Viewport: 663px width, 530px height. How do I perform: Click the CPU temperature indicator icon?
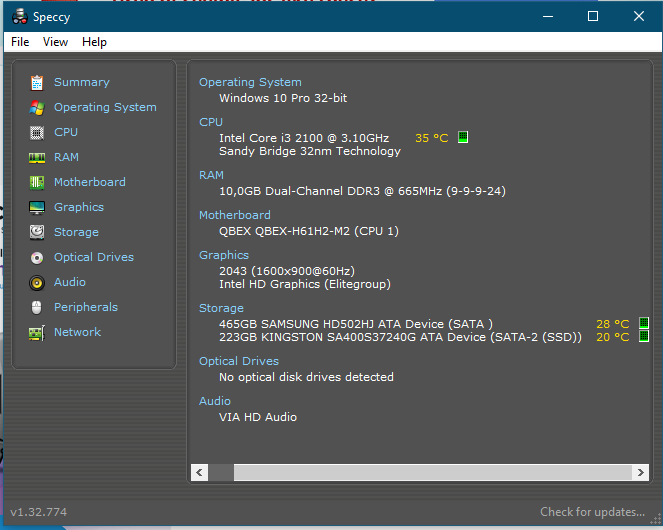(x=463, y=137)
